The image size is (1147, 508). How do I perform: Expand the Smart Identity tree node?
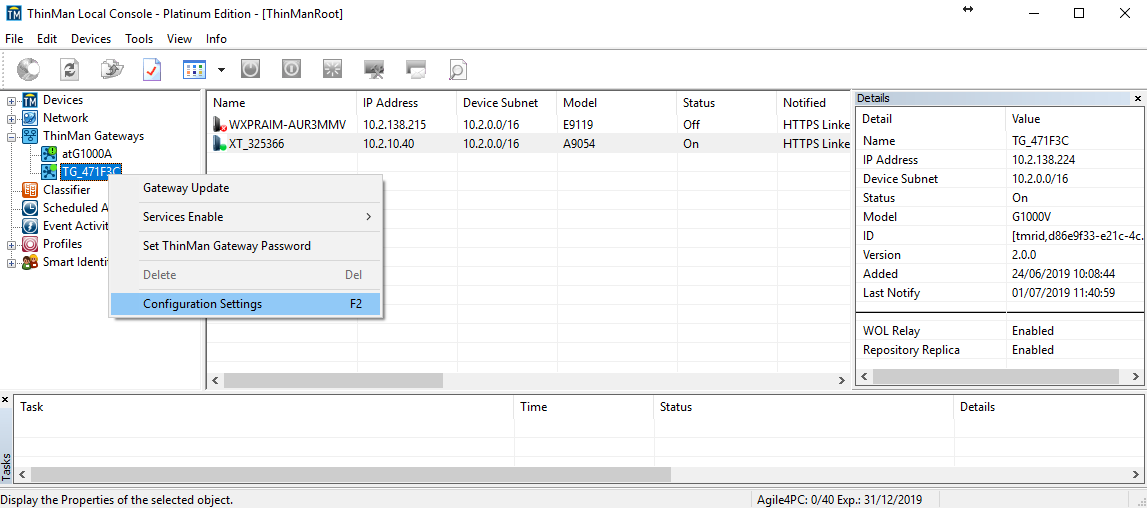11,263
